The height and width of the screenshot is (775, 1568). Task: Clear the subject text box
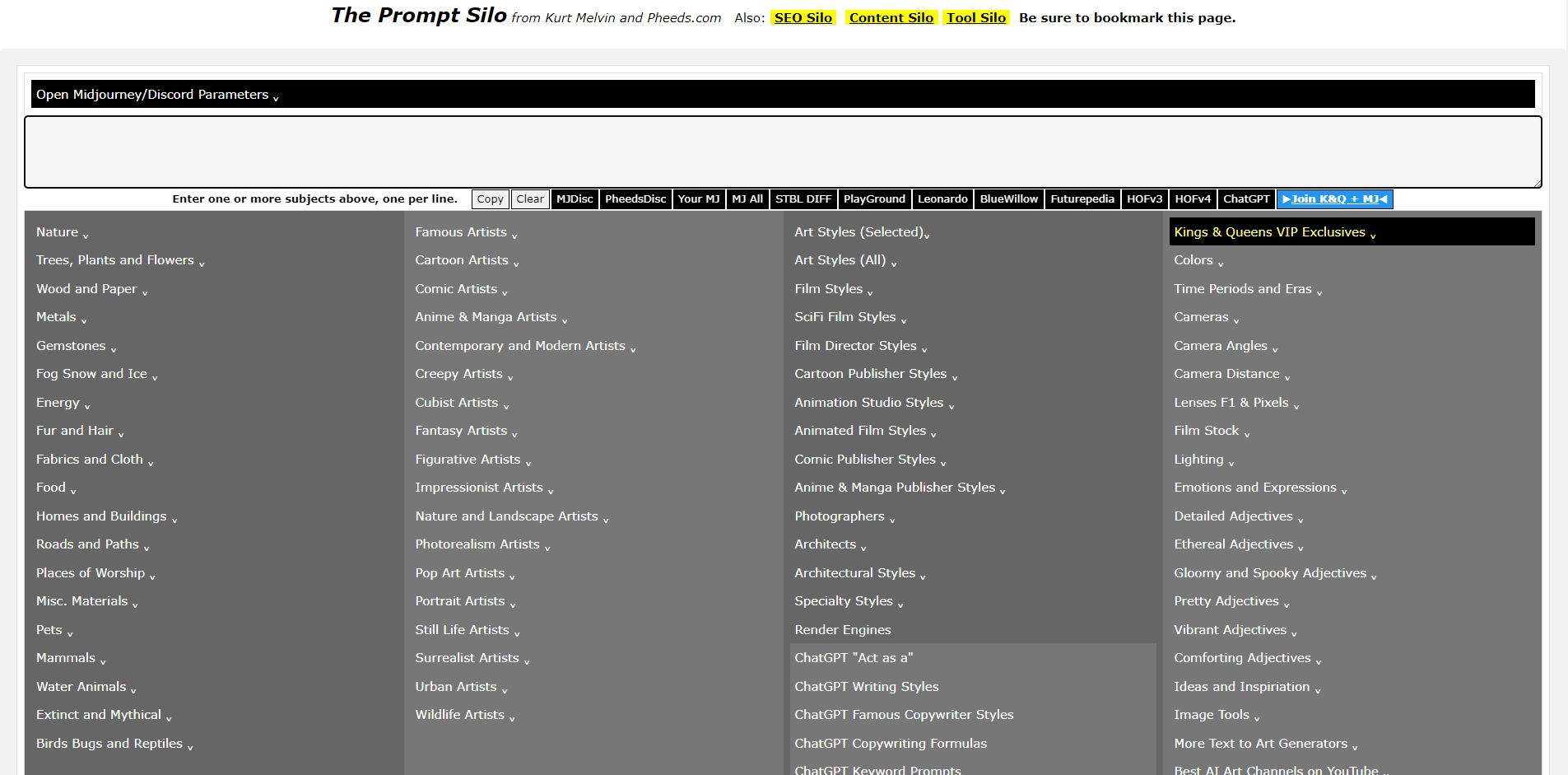coord(530,199)
